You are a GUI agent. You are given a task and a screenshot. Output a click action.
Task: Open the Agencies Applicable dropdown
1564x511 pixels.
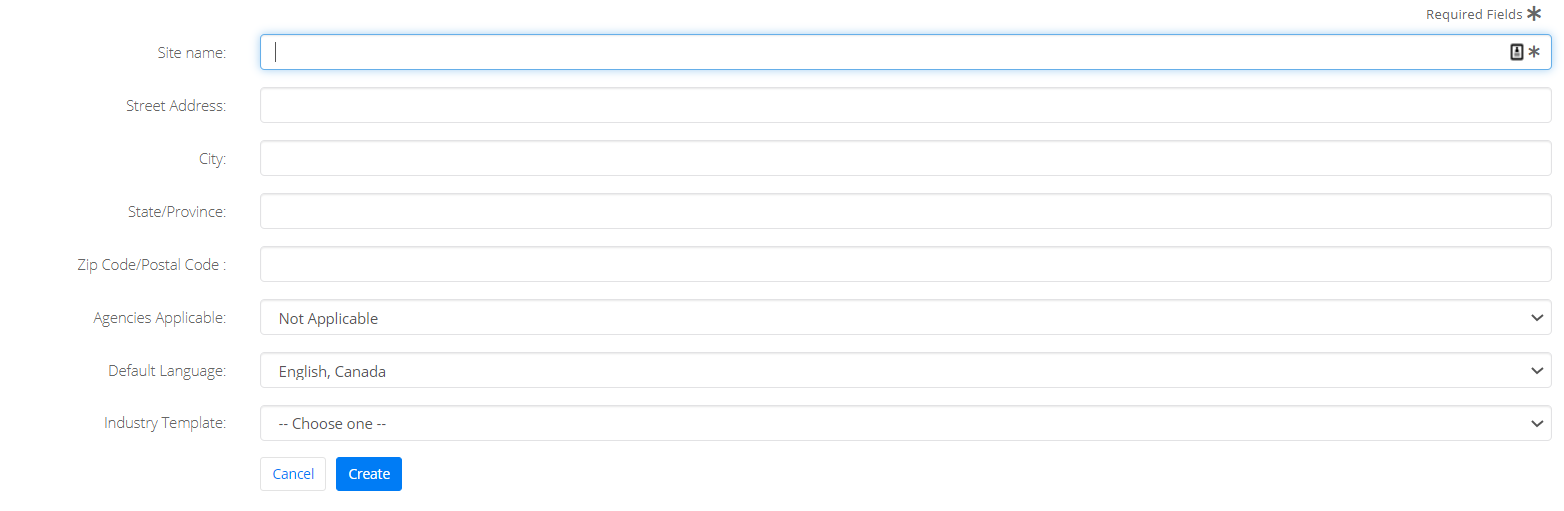[x=906, y=317]
